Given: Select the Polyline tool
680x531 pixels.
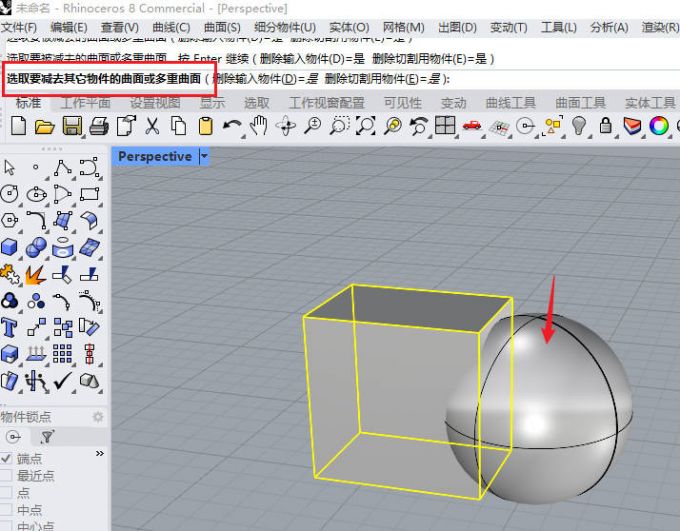Looking at the screenshot, I should tap(63, 167).
